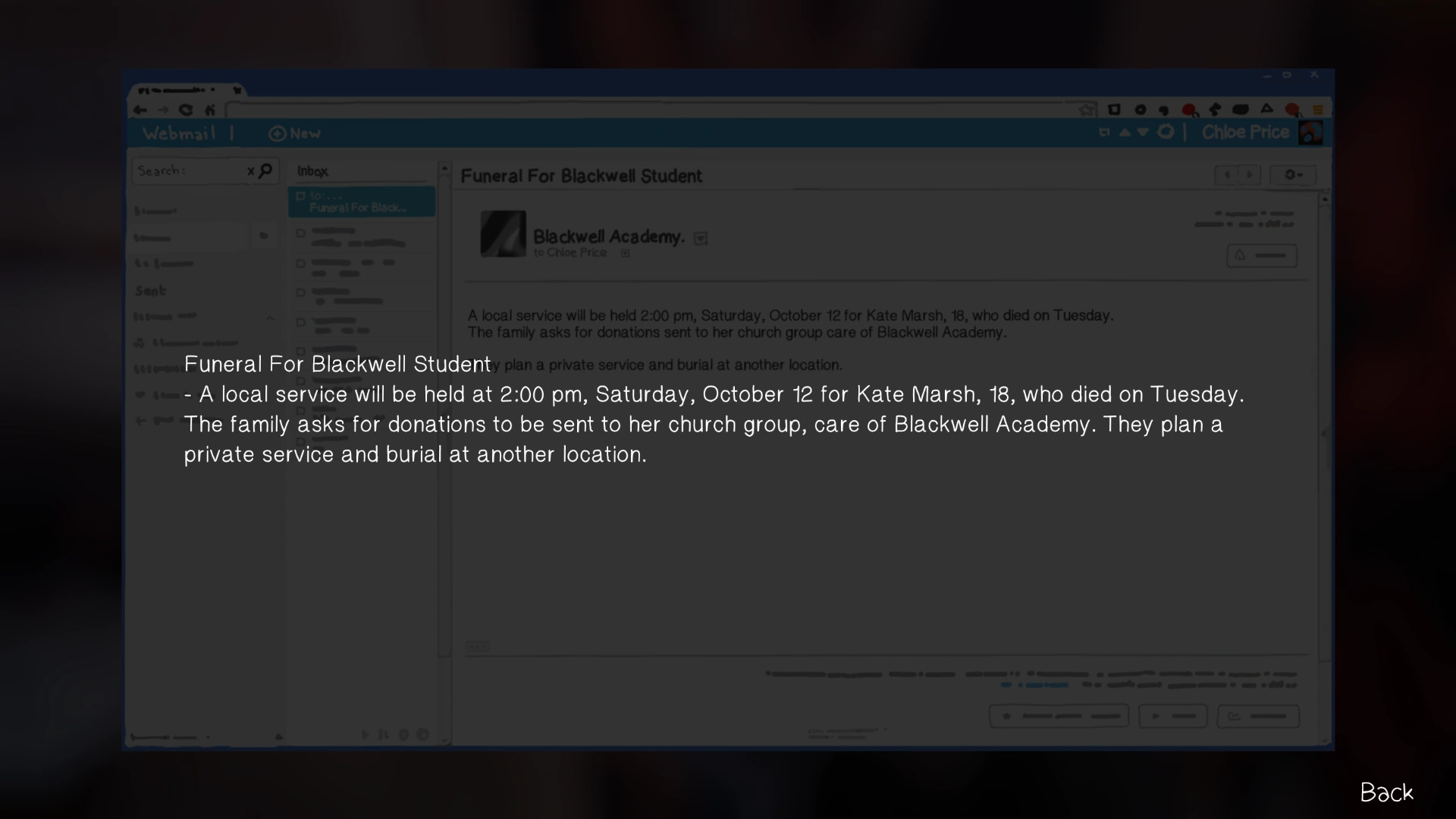Open the orange hamburger browser menu
The image size is (1456, 819).
(x=1318, y=110)
